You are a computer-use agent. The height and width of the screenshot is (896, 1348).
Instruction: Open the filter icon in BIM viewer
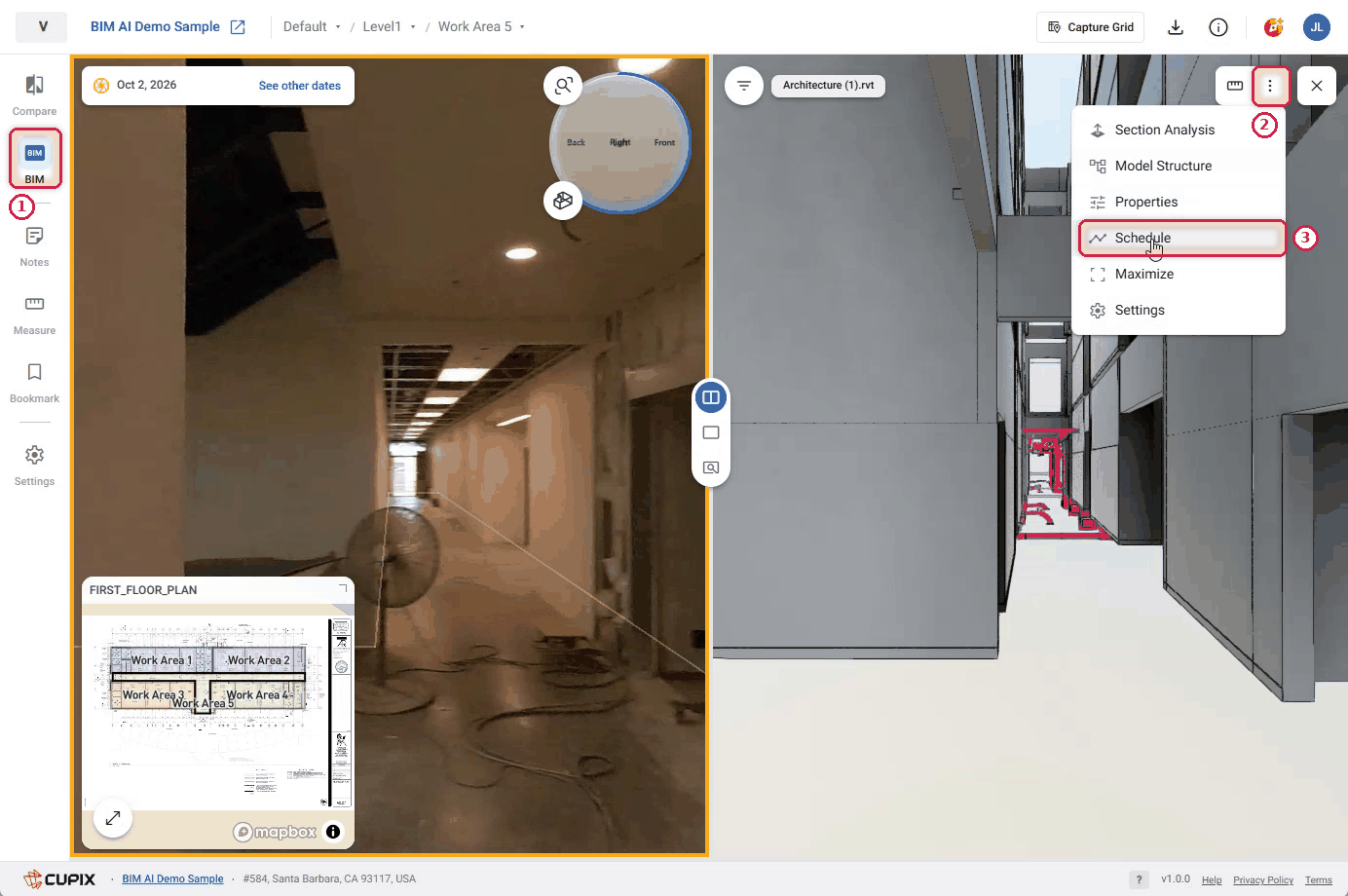coord(744,86)
